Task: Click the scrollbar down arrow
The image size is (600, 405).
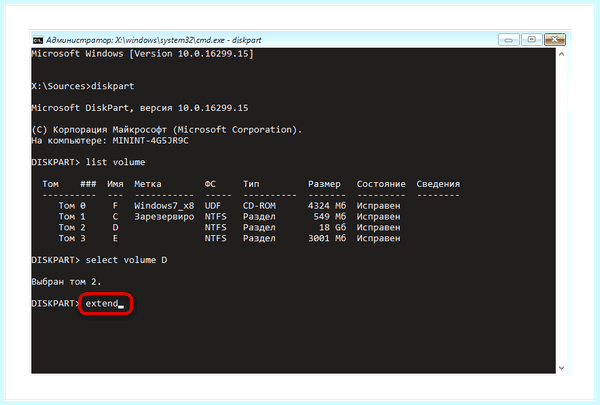Action: 561,368
